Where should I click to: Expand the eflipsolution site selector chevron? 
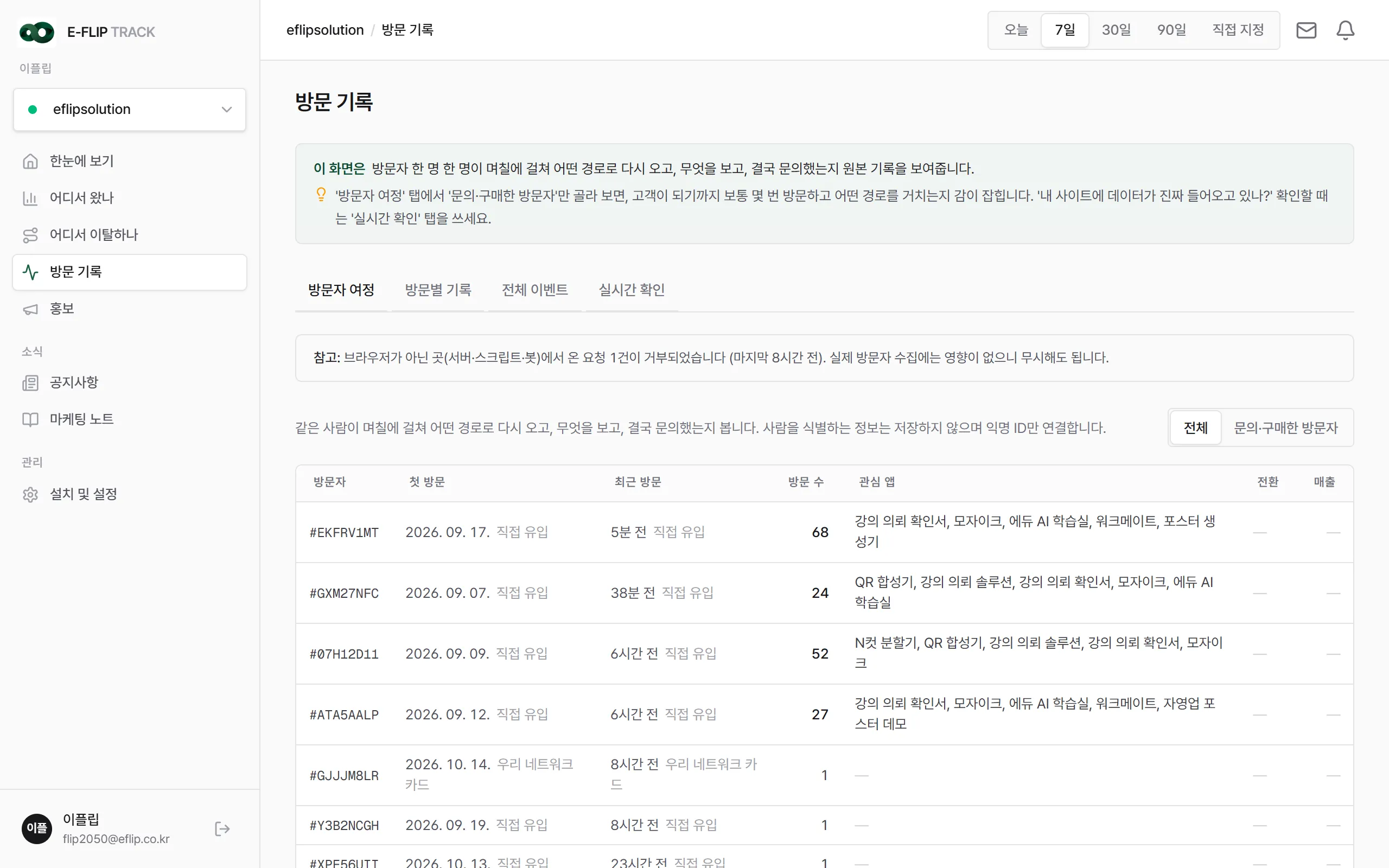coord(227,109)
